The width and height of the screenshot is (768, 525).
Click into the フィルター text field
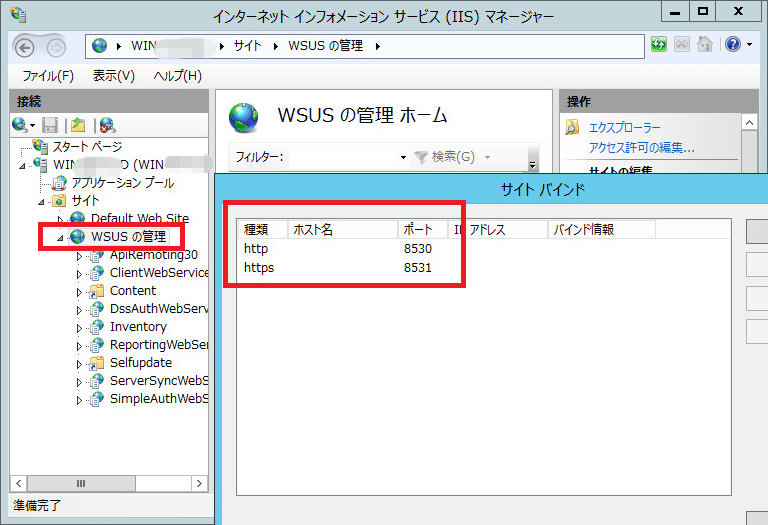click(342, 157)
